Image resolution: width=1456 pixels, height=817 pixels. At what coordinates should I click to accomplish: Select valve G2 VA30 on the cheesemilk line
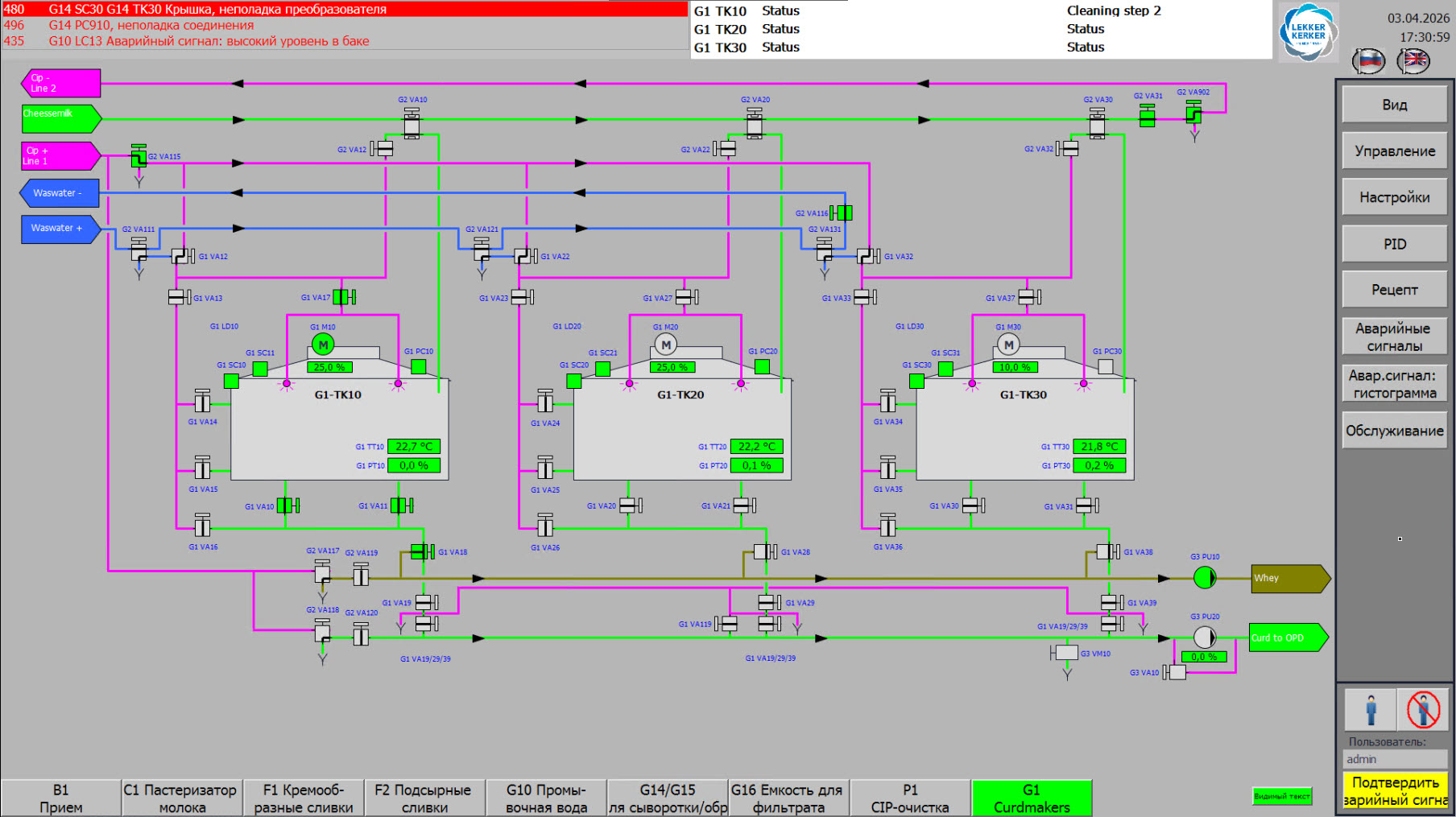(1097, 124)
